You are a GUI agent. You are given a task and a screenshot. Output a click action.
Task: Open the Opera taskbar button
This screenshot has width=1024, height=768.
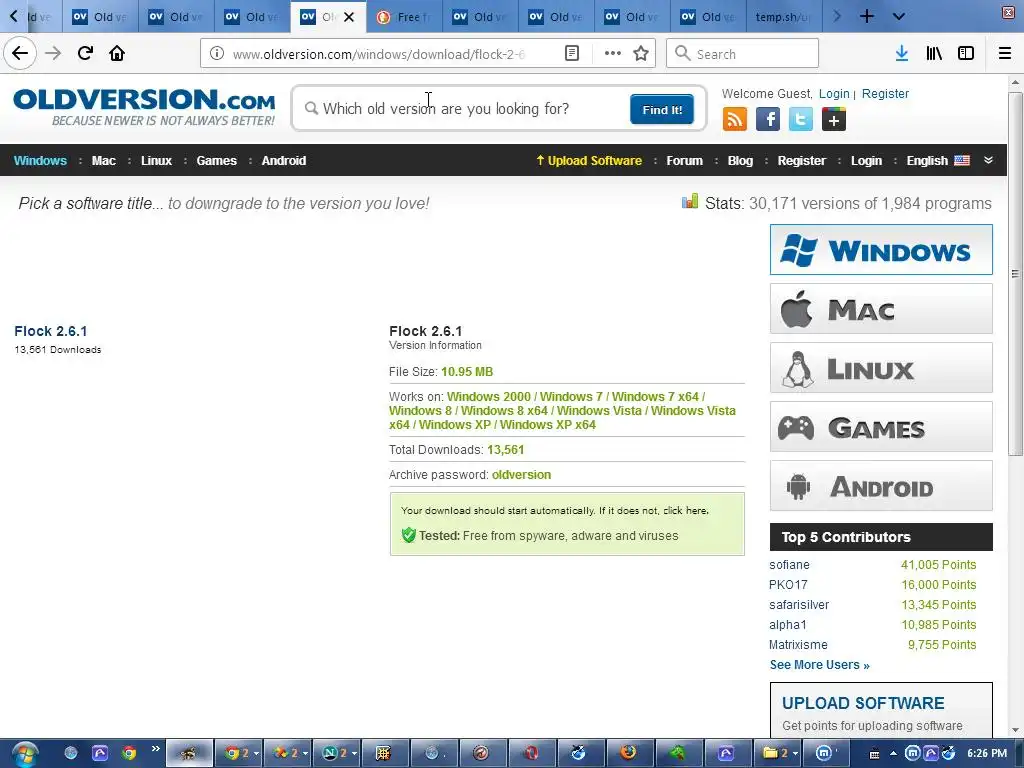pyautogui.click(x=531, y=753)
